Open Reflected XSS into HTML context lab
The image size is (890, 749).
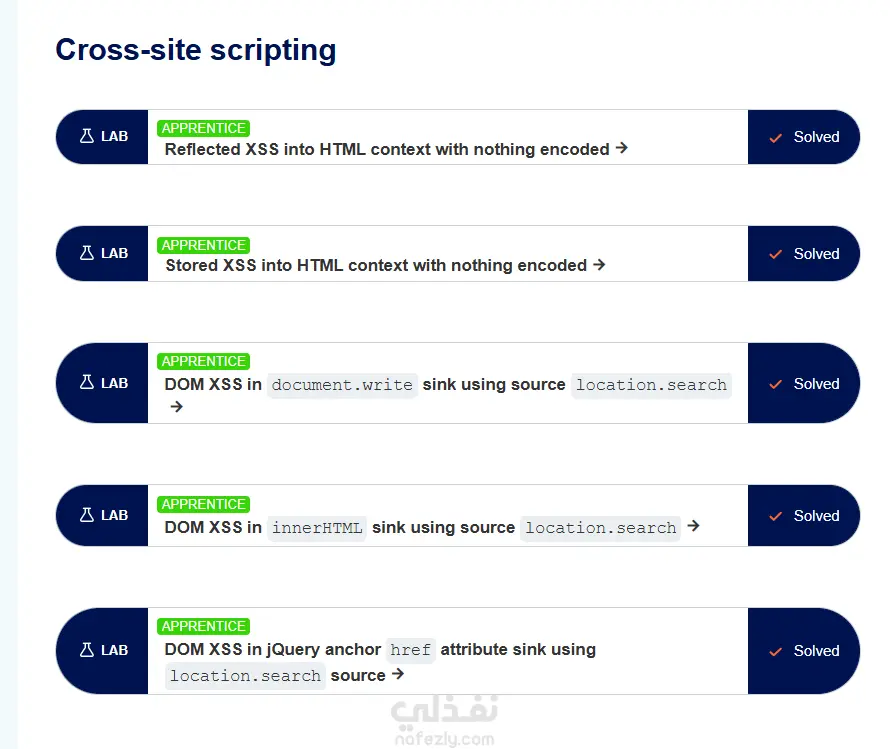(387, 149)
